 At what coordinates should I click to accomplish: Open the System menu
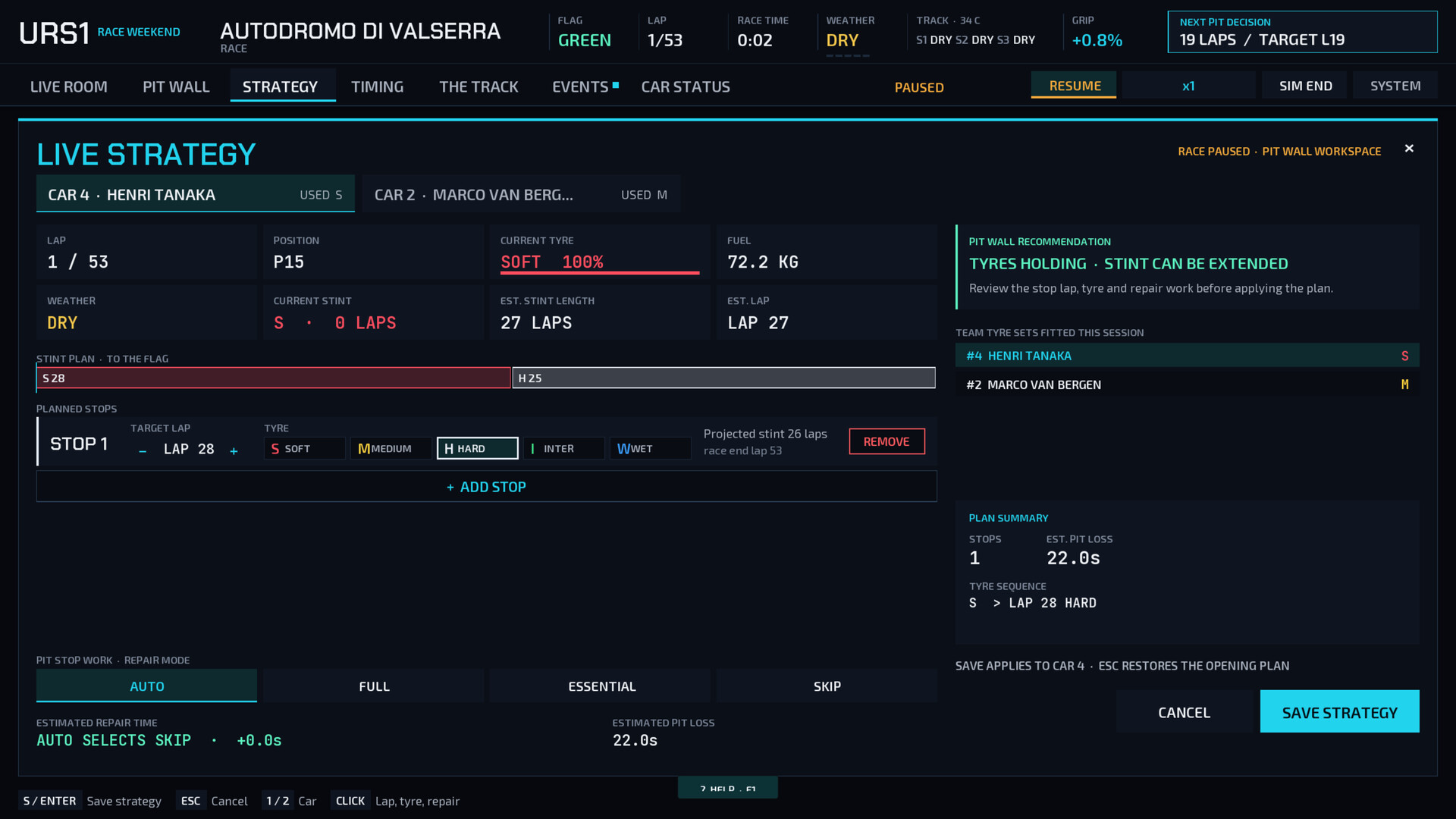(x=1395, y=85)
